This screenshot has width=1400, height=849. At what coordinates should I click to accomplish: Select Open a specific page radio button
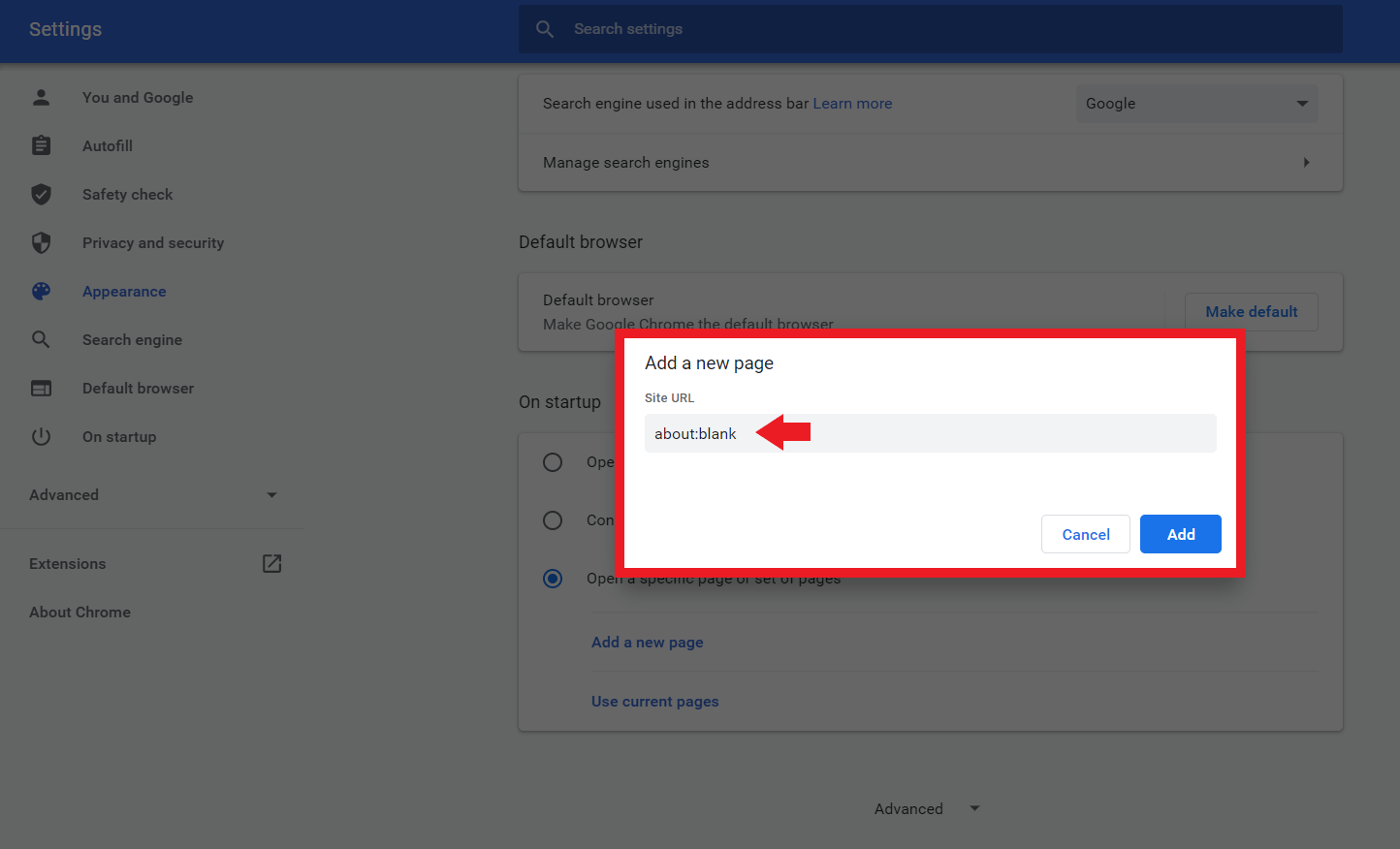click(x=553, y=578)
